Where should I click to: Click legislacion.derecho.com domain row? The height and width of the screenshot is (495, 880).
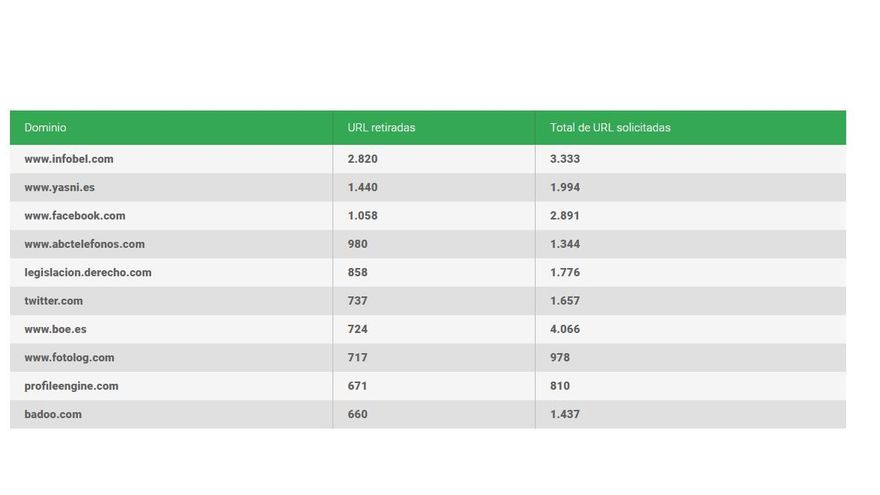point(88,272)
